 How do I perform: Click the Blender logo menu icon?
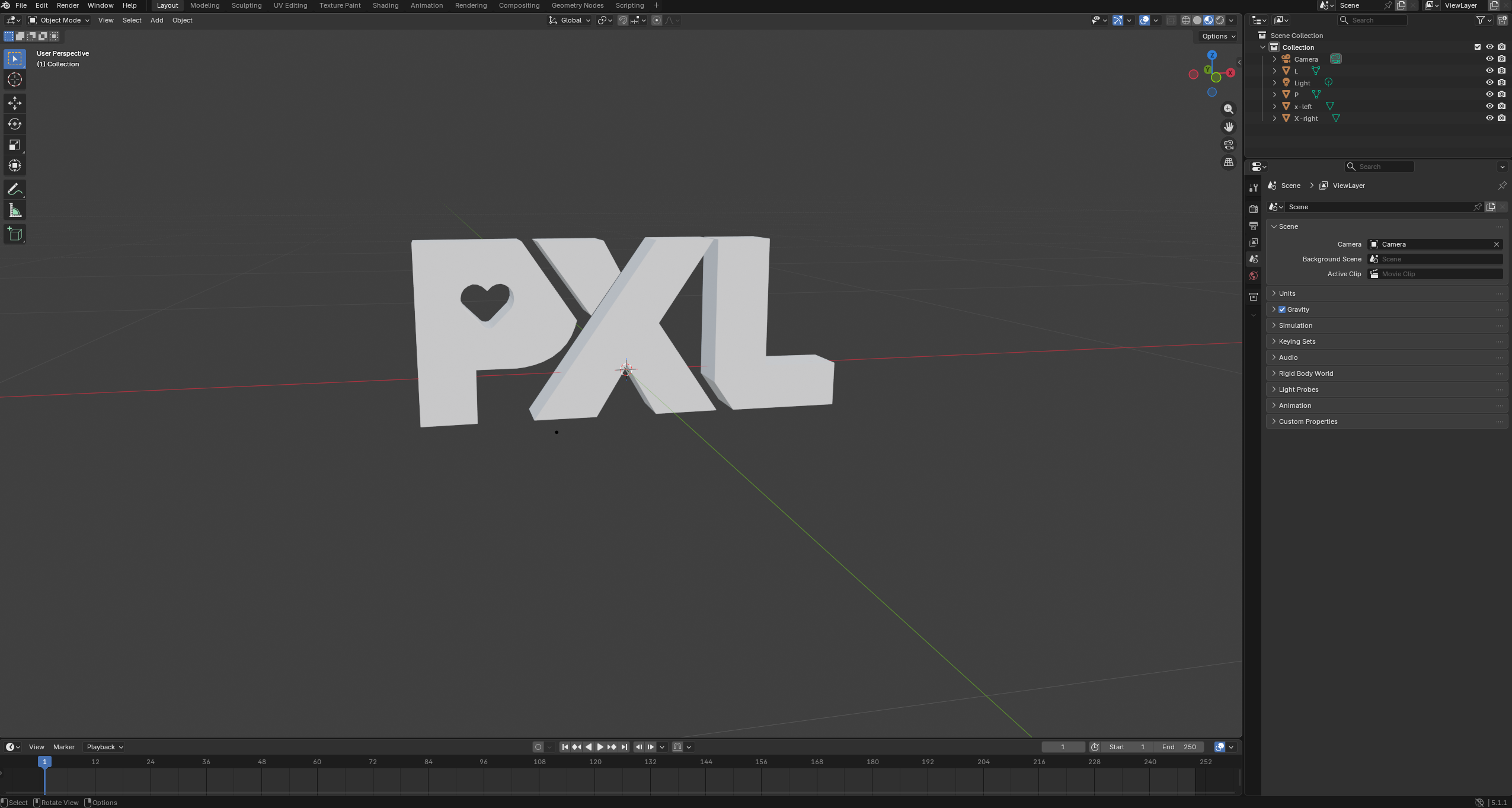coord(6,5)
